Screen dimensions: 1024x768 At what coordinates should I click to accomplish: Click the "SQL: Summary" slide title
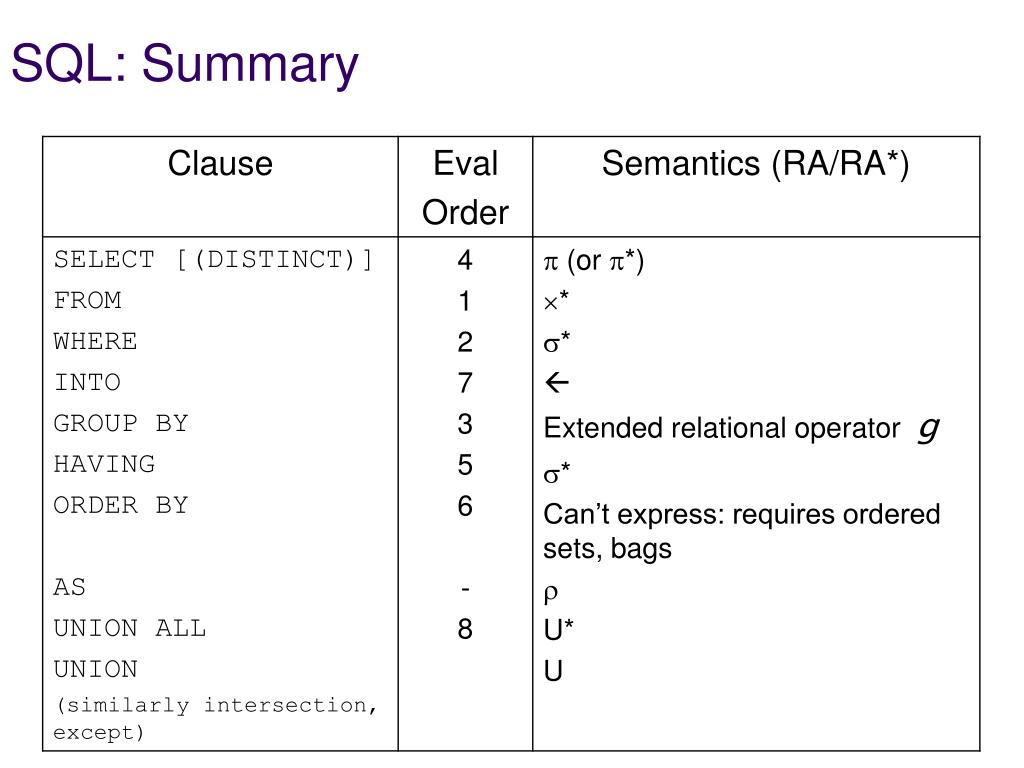(185, 64)
